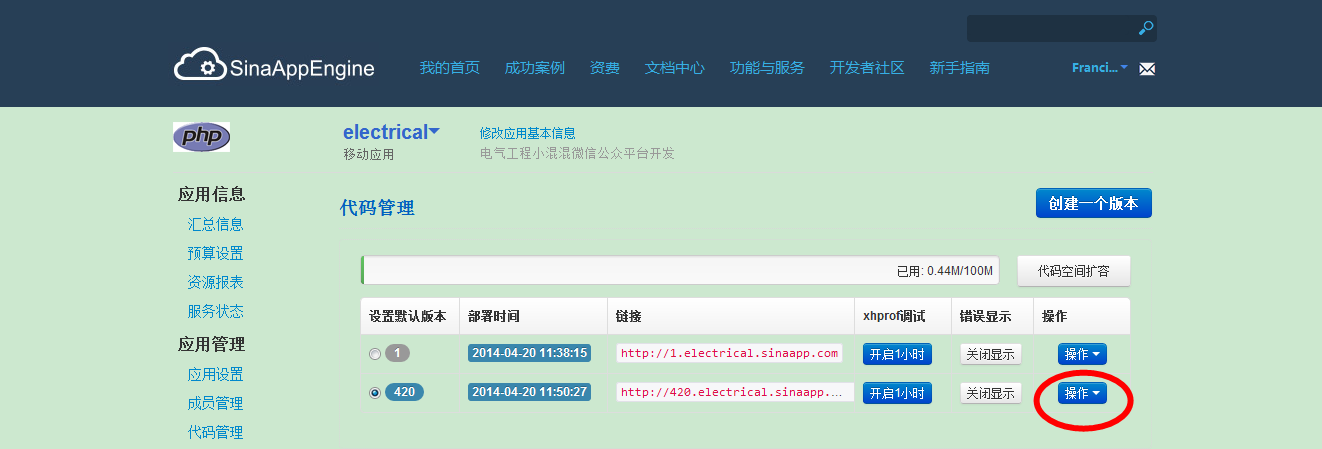Expand the Franci... user menu
The height and width of the screenshot is (449, 1322).
point(1100,68)
